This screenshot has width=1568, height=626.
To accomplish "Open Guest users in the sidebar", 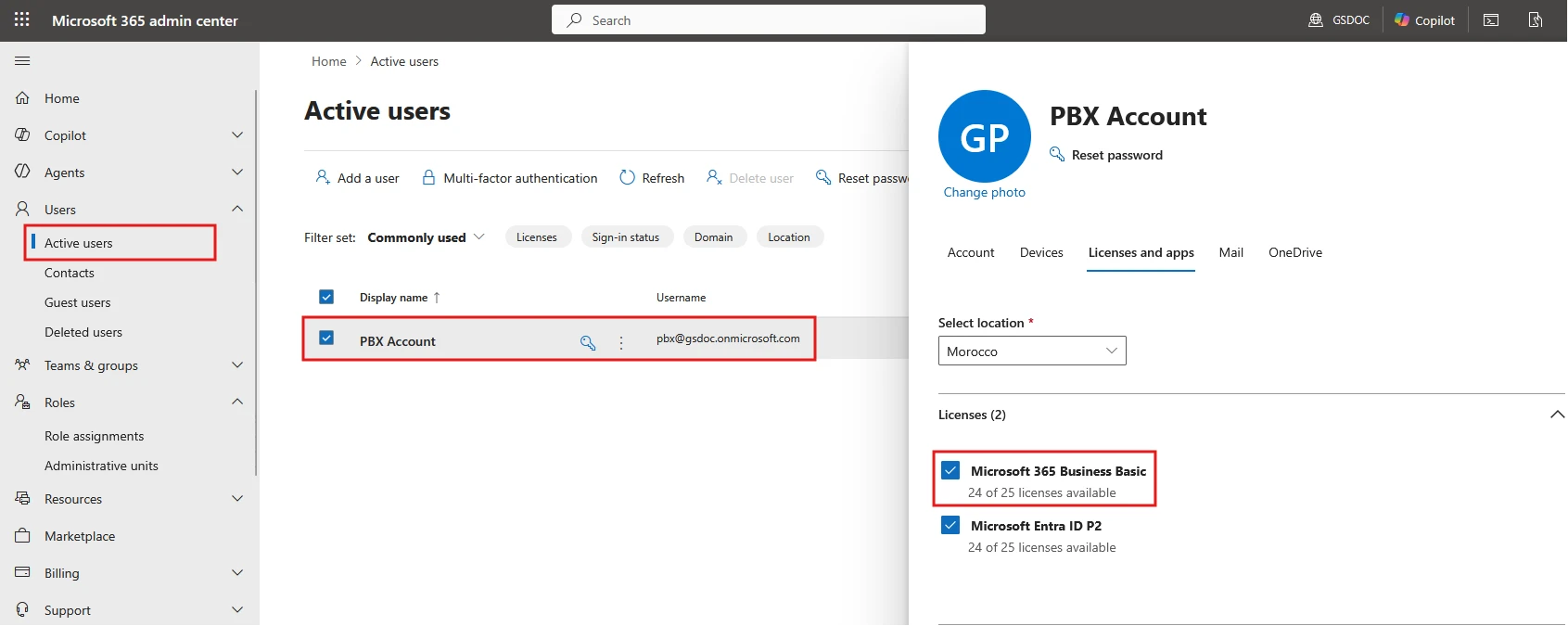I will [x=78, y=302].
